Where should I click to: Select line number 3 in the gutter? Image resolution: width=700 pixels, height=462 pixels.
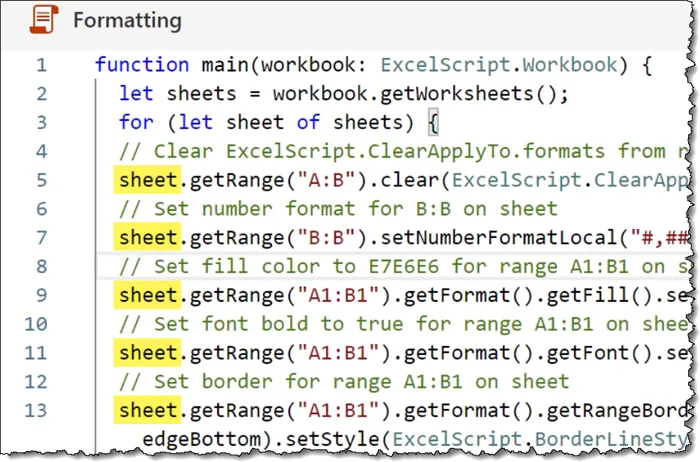pyautogui.click(x=41, y=123)
